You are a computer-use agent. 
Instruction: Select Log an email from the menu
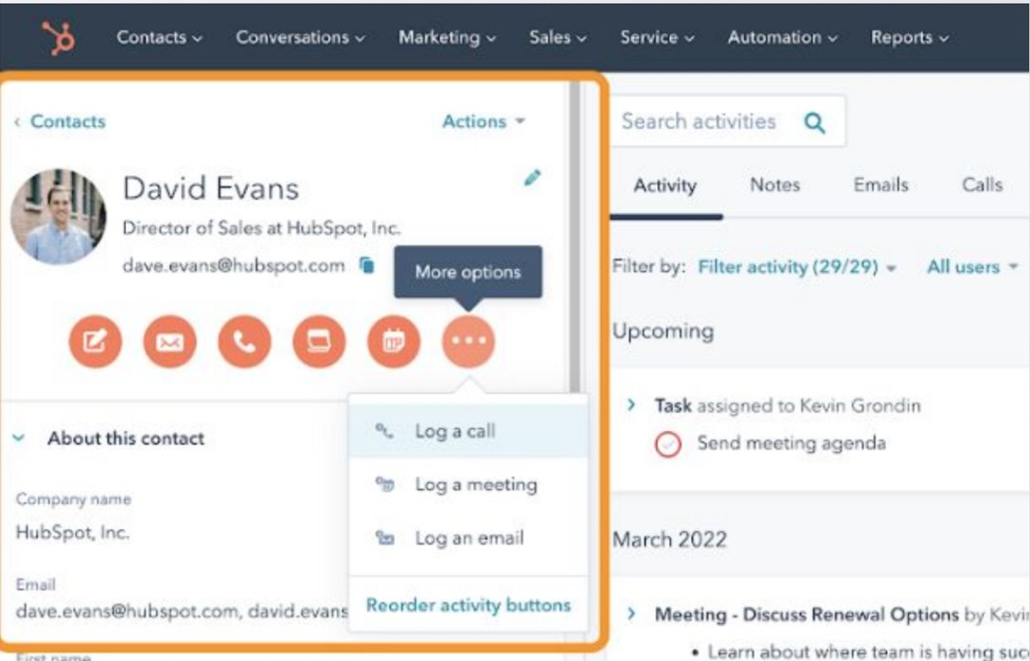click(468, 537)
